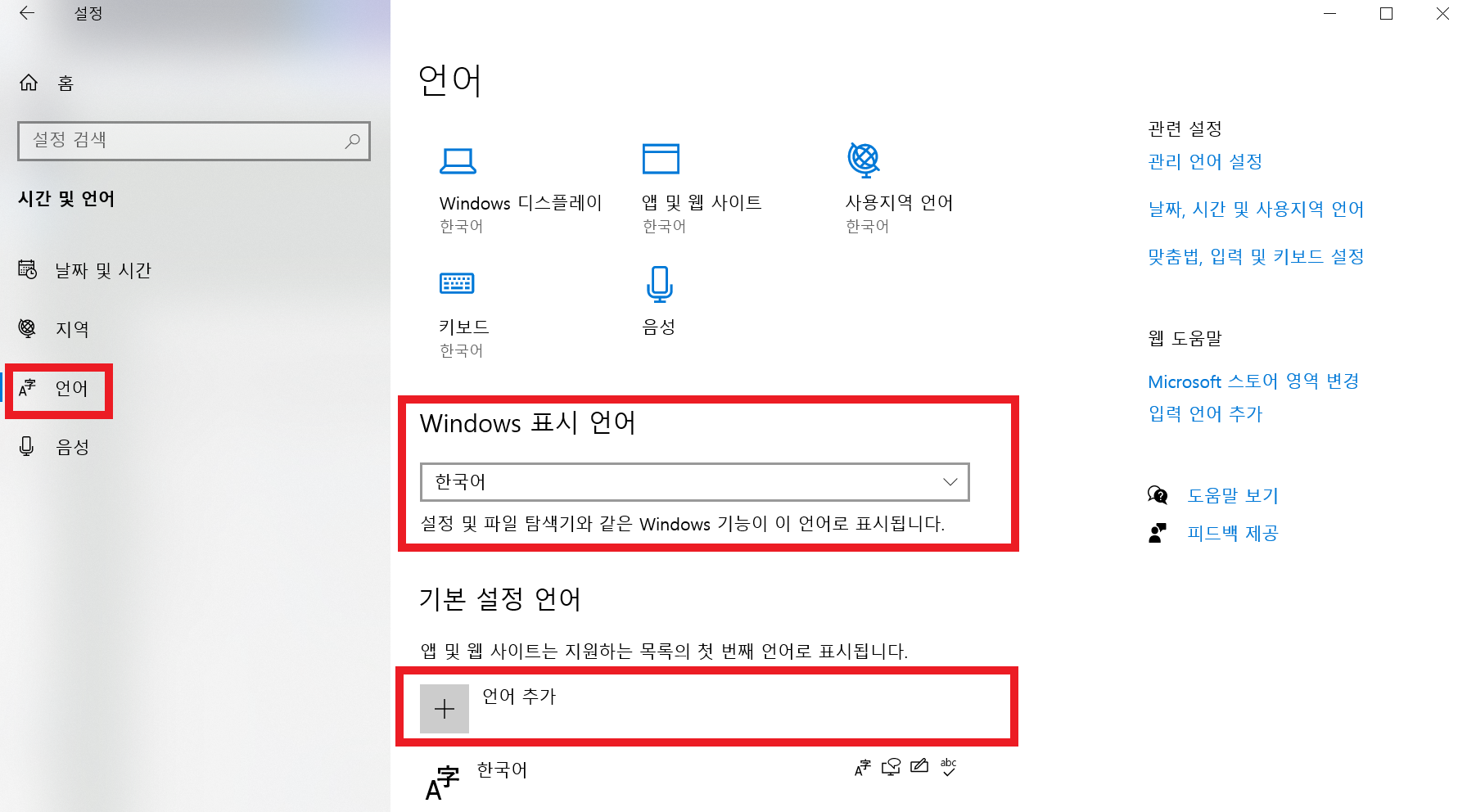Click the 시간 및 언어 sidebar heading
Screen dimensions: 1458x812
click(66, 199)
